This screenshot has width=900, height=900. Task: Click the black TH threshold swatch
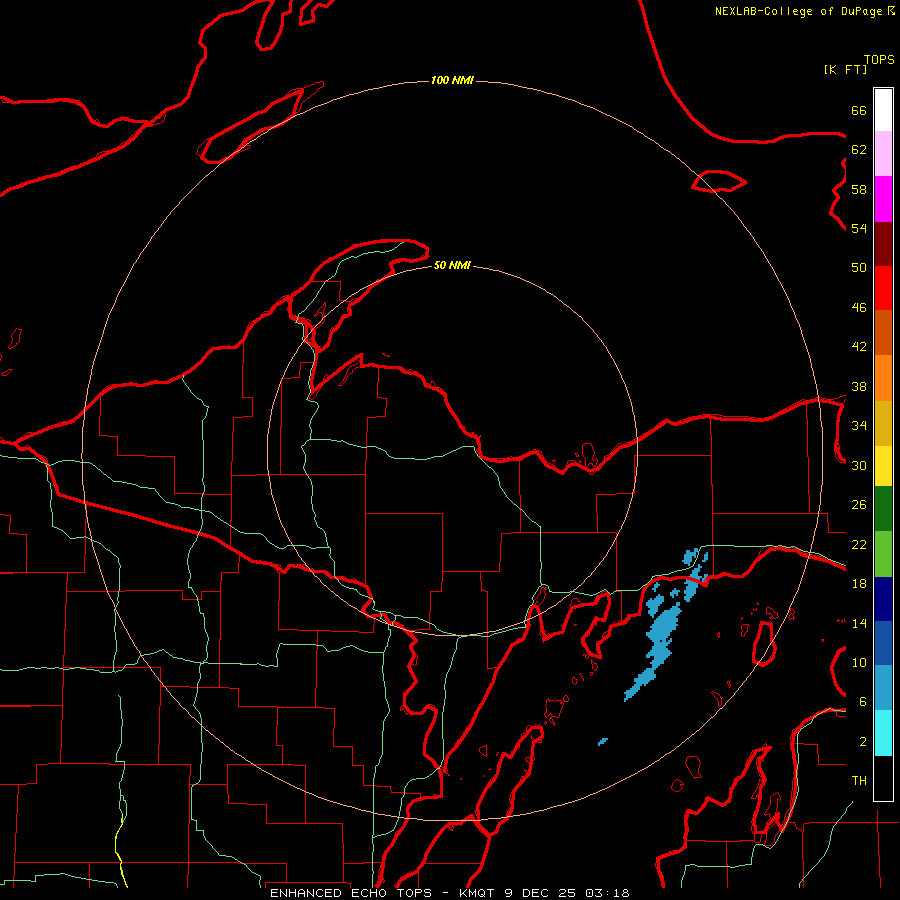pyautogui.click(x=883, y=778)
